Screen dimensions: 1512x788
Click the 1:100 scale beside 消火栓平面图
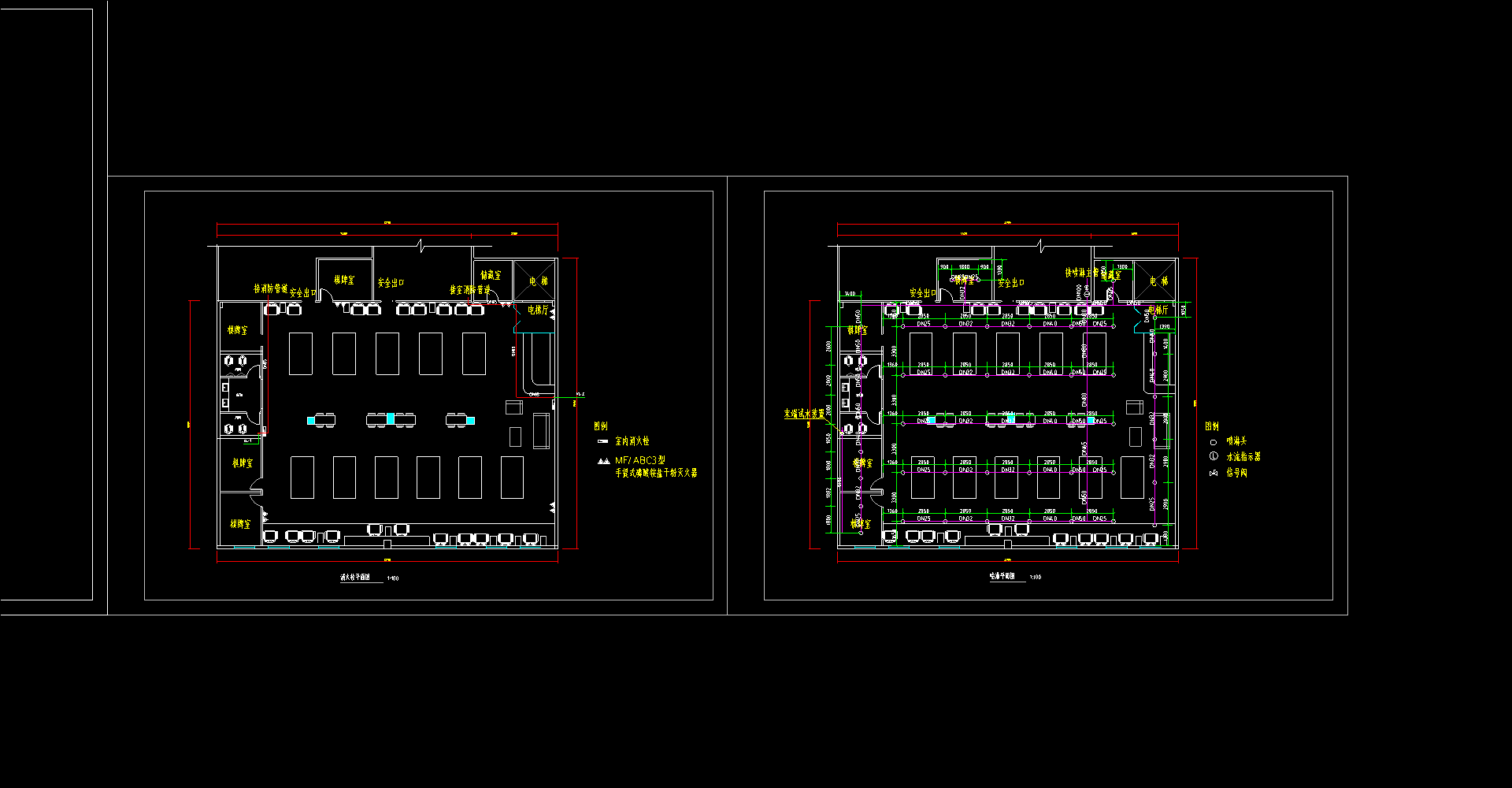(x=392, y=578)
